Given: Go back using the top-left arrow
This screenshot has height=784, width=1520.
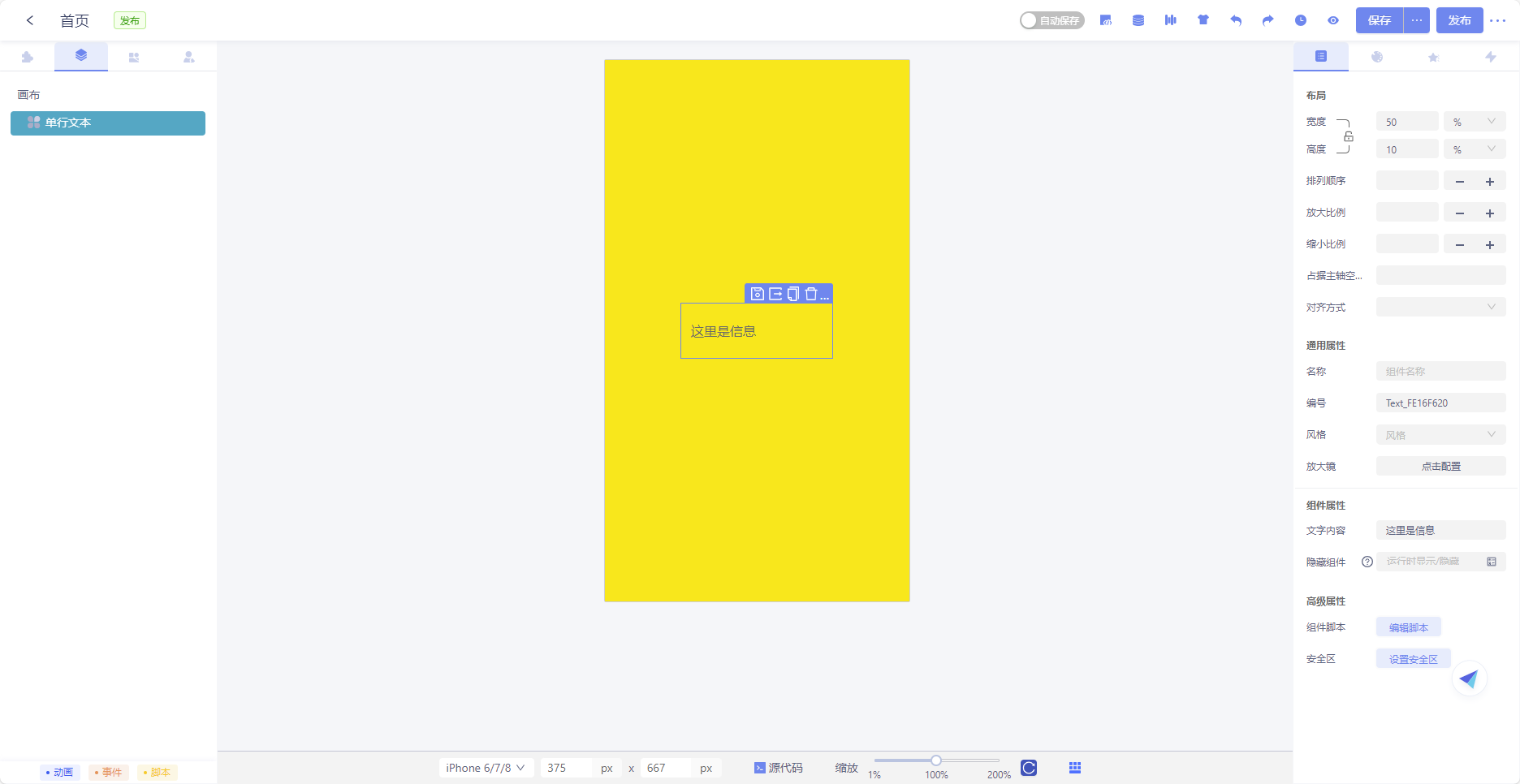Looking at the screenshot, I should 30,20.
